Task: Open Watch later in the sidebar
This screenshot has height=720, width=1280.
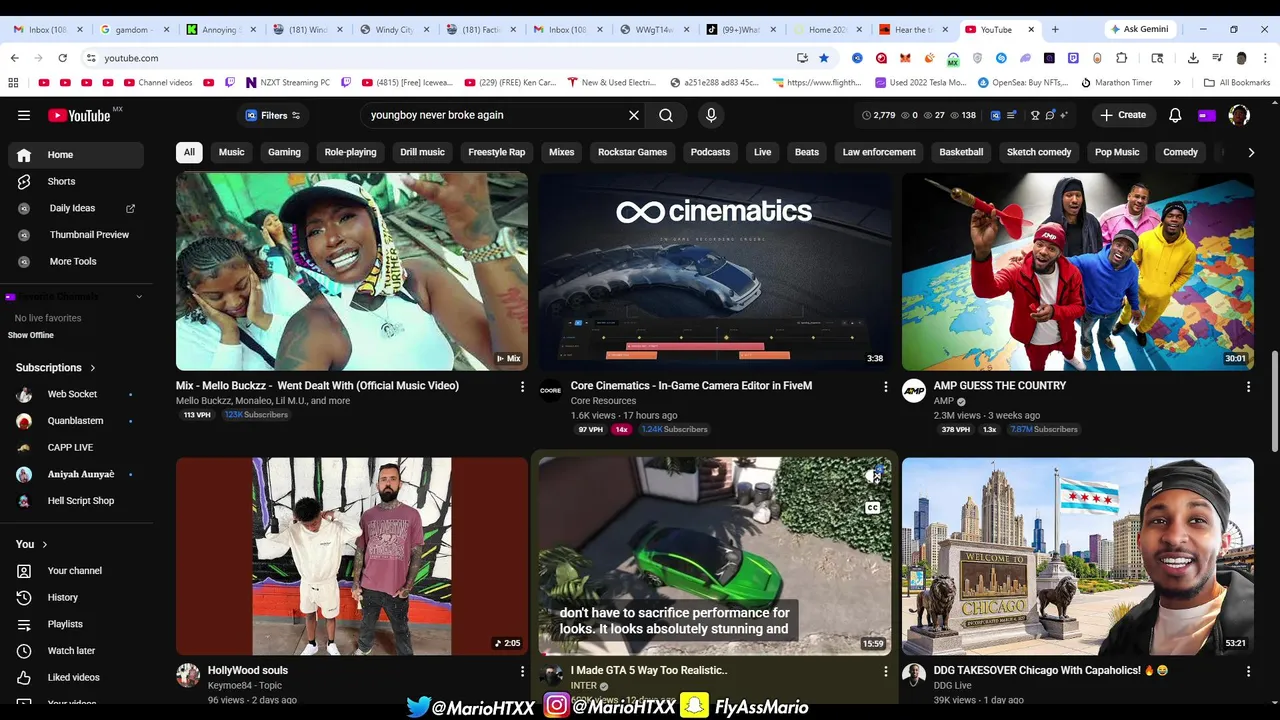Action: coord(77,651)
